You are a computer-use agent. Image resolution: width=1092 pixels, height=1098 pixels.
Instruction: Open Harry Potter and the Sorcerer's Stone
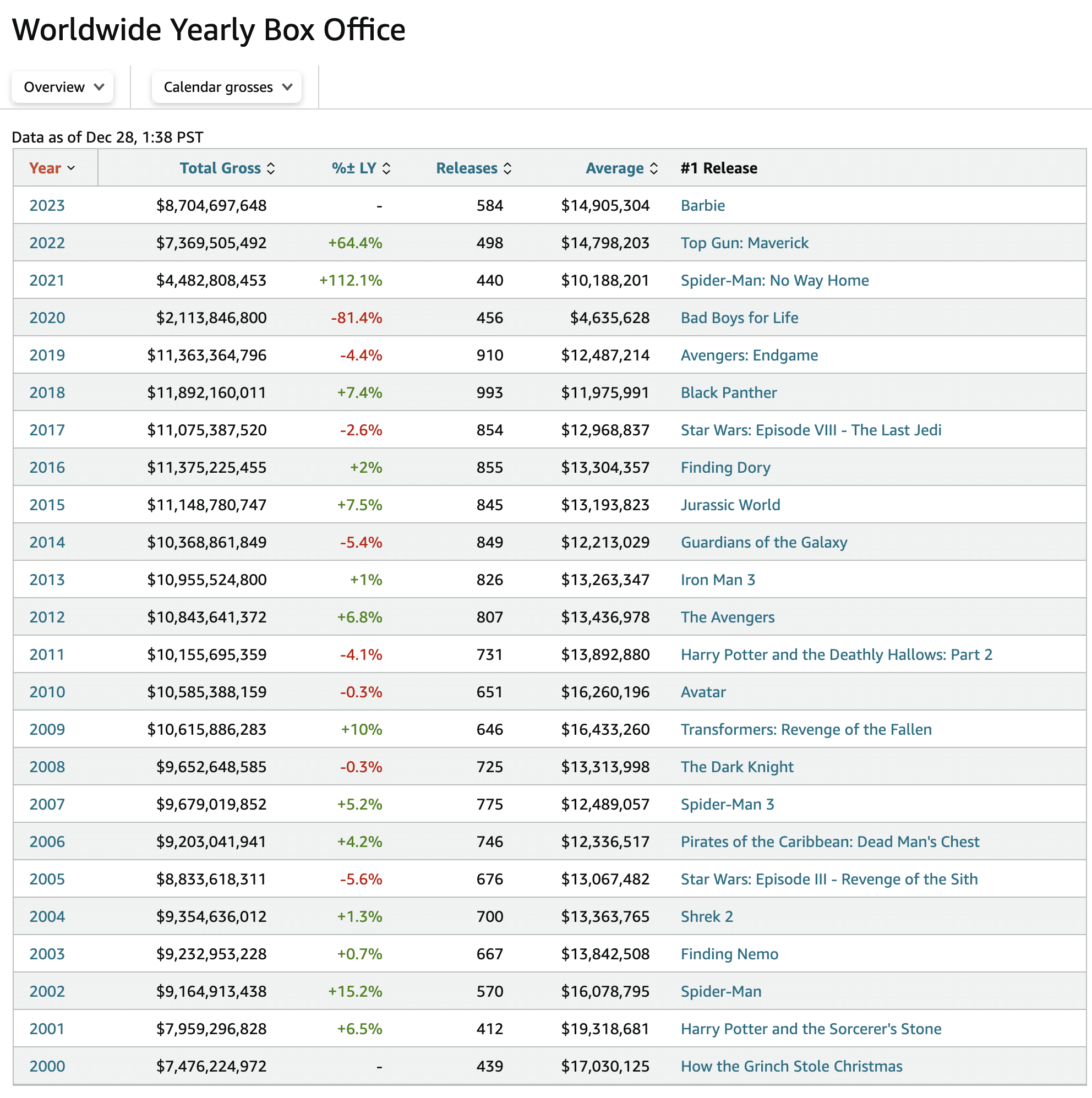click(811, 1029)
